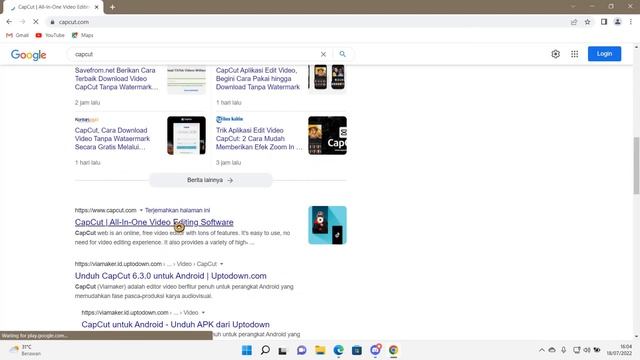
Task: Open Chrome side panel
Action: [604, 22]
